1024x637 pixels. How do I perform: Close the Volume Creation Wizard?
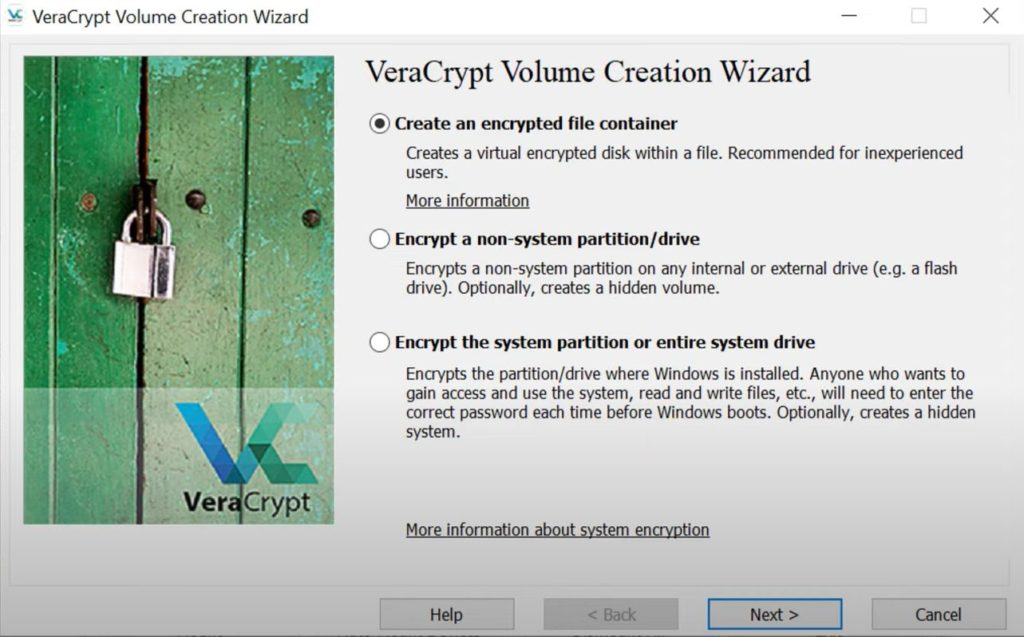pyautogui.click(x=990, y=16)
